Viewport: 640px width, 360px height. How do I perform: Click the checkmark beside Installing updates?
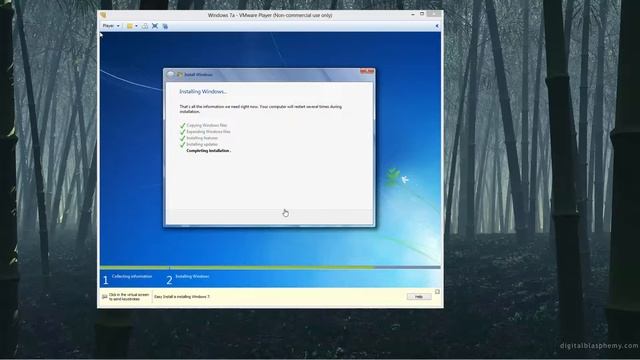(x=182, y=144)
